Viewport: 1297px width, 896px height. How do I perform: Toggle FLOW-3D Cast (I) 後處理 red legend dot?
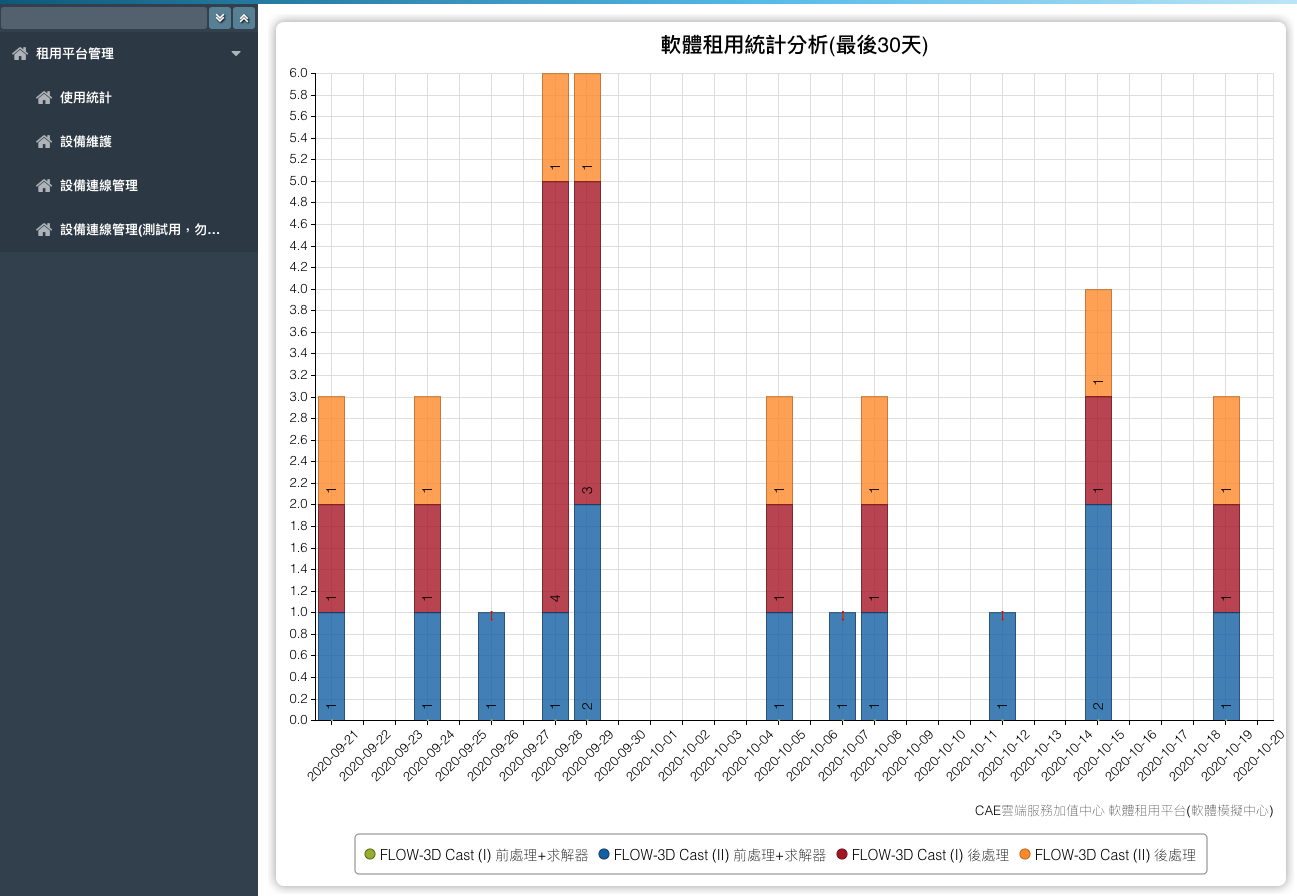(x=842, y=855)
